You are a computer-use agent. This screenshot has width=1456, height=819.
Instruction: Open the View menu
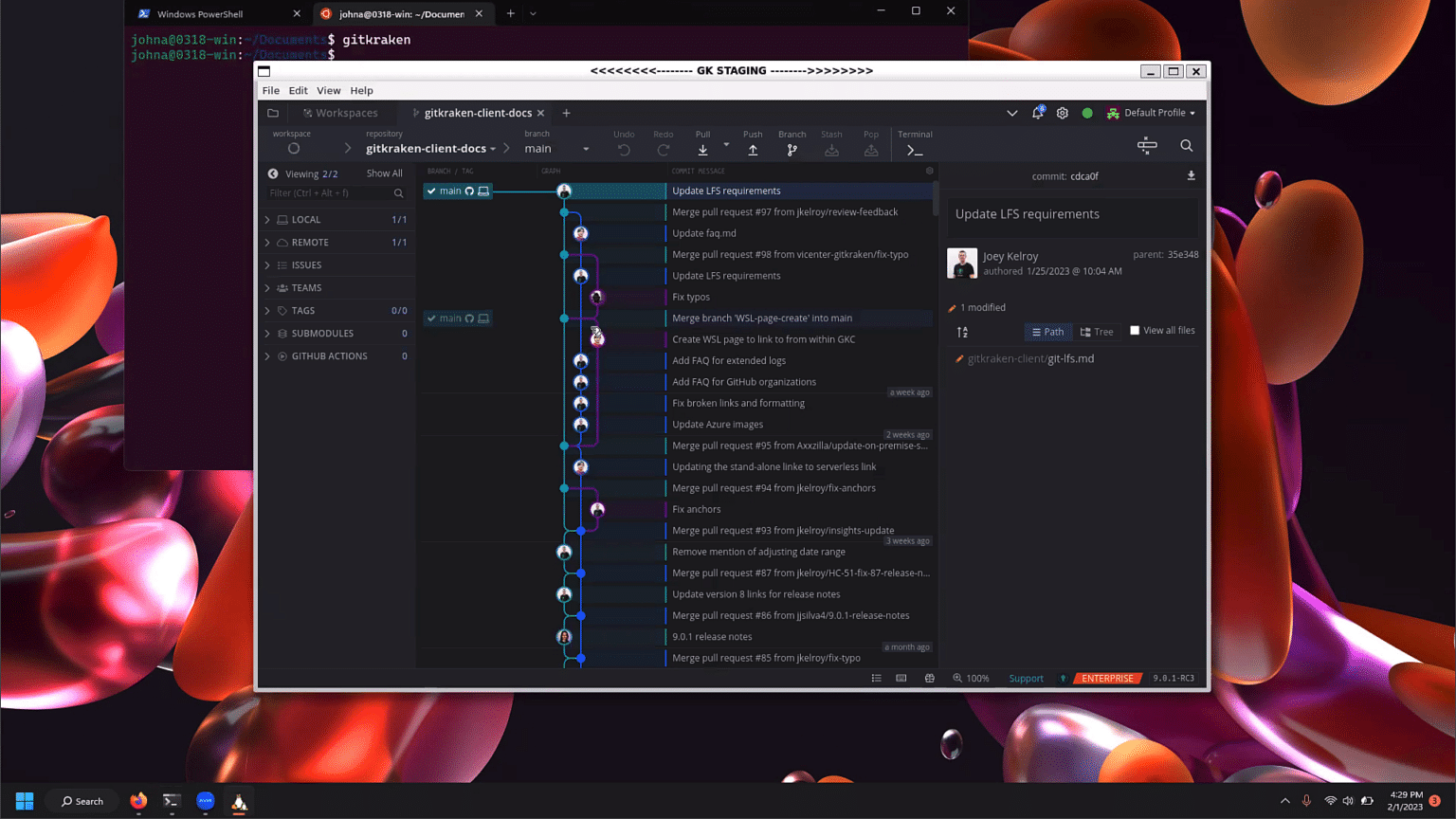click(x=328, y=90)
